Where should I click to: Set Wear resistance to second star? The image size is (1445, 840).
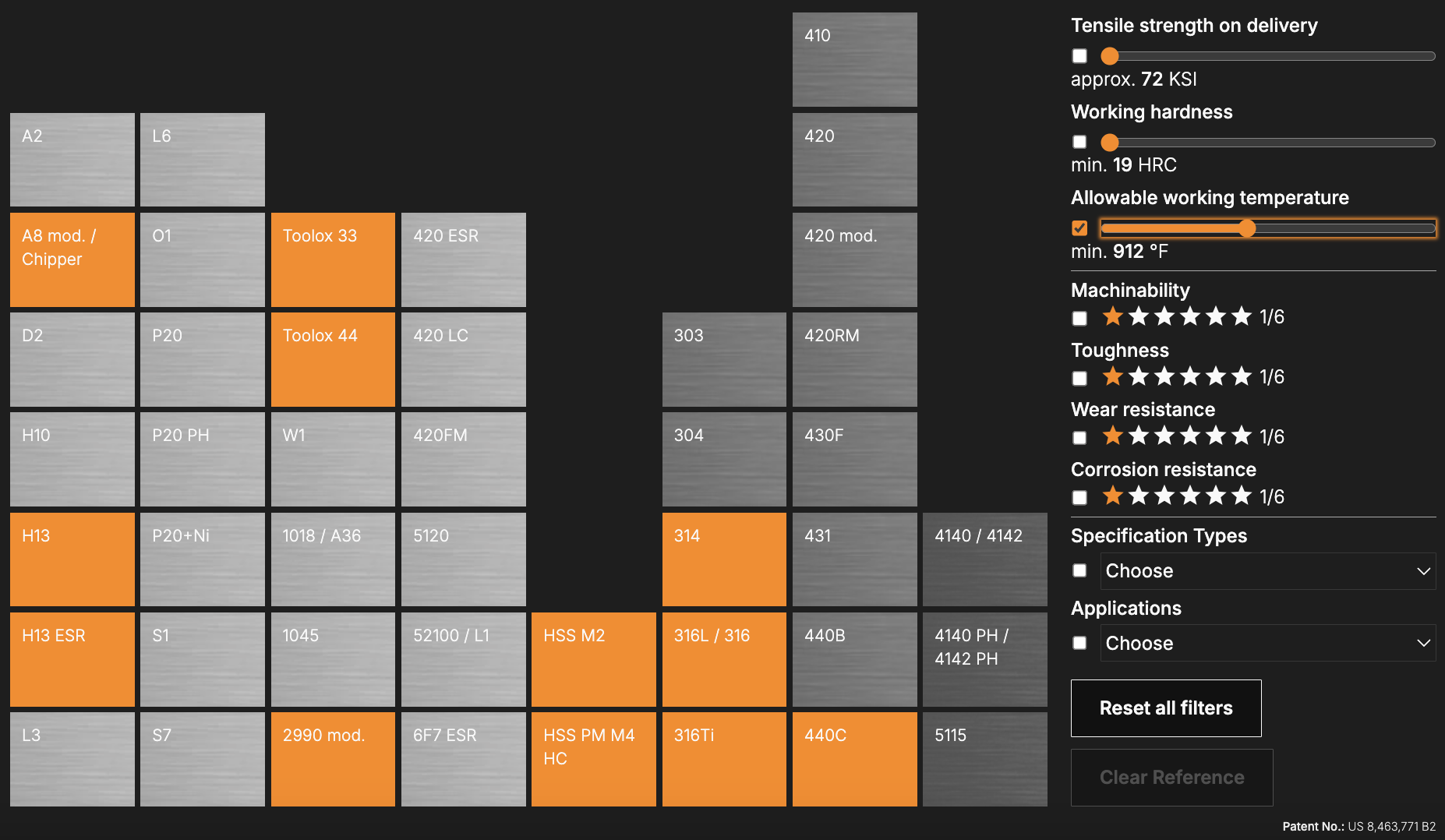[x=1139, y=436]
